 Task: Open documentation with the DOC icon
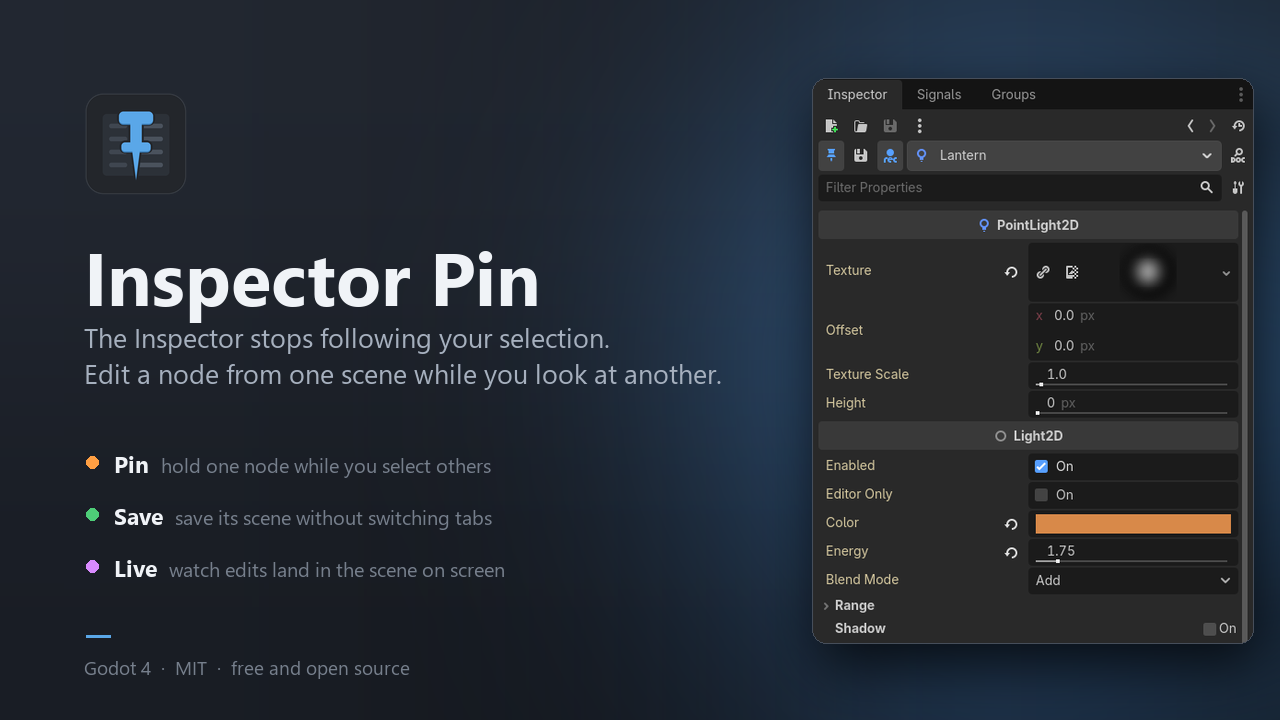pos(1238,156)
